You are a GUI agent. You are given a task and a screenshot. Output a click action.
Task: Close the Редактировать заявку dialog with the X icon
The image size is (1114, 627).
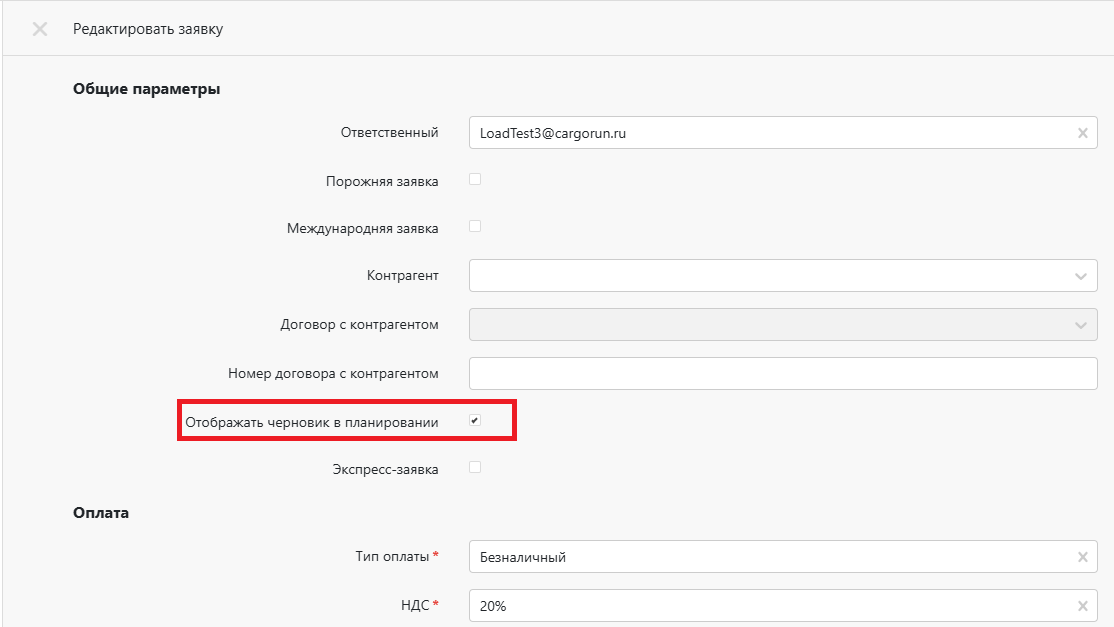[x=40, y=29]
